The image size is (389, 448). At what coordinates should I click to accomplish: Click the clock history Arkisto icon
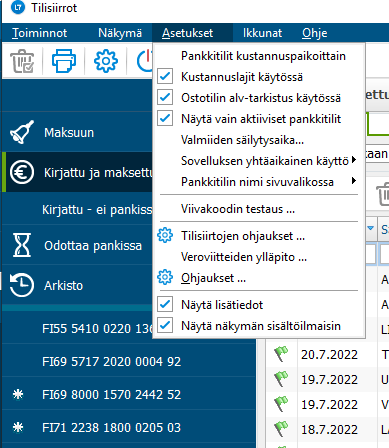[x=22, y=285]
